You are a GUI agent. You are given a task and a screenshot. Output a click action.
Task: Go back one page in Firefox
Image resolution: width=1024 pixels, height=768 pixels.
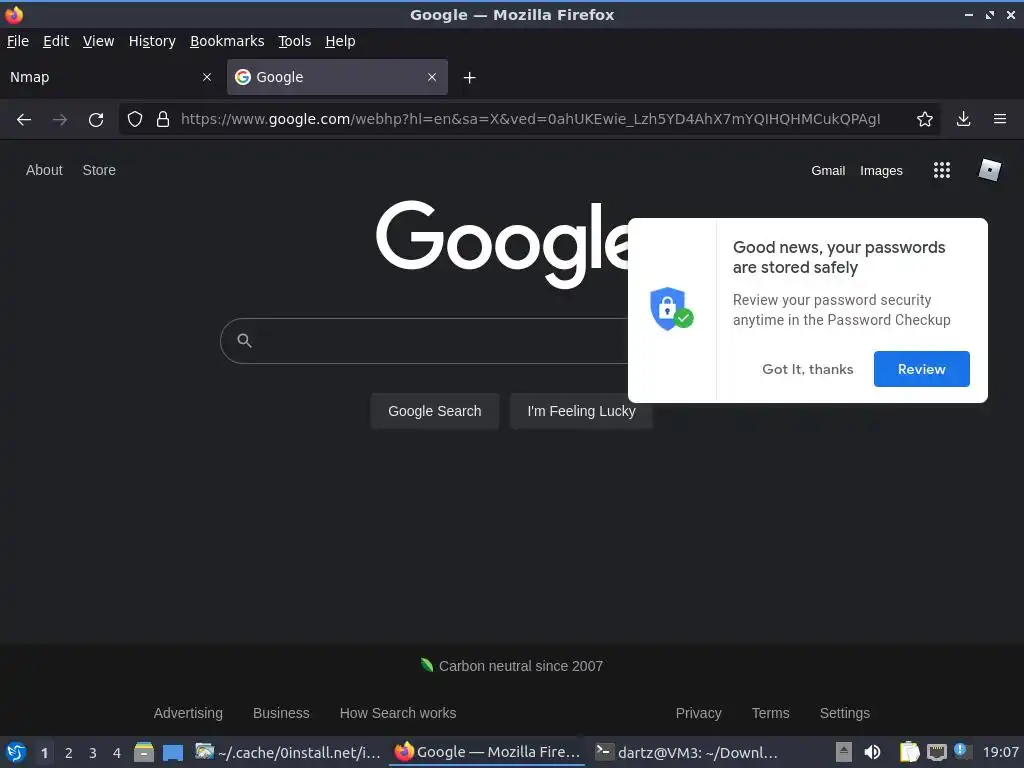click(x=24, y=120)
